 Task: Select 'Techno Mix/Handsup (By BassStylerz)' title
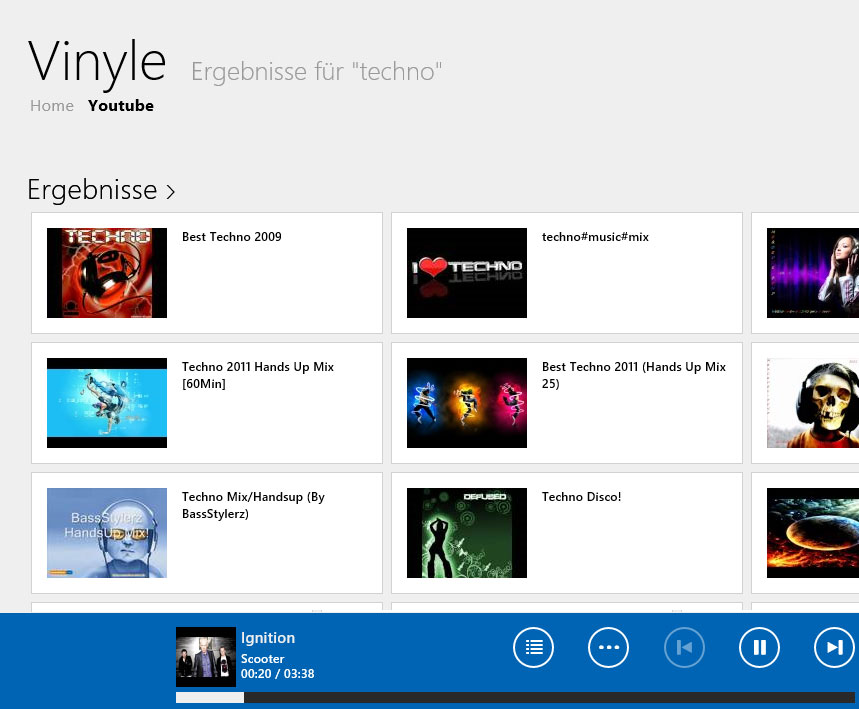click(x=253, y=505)
